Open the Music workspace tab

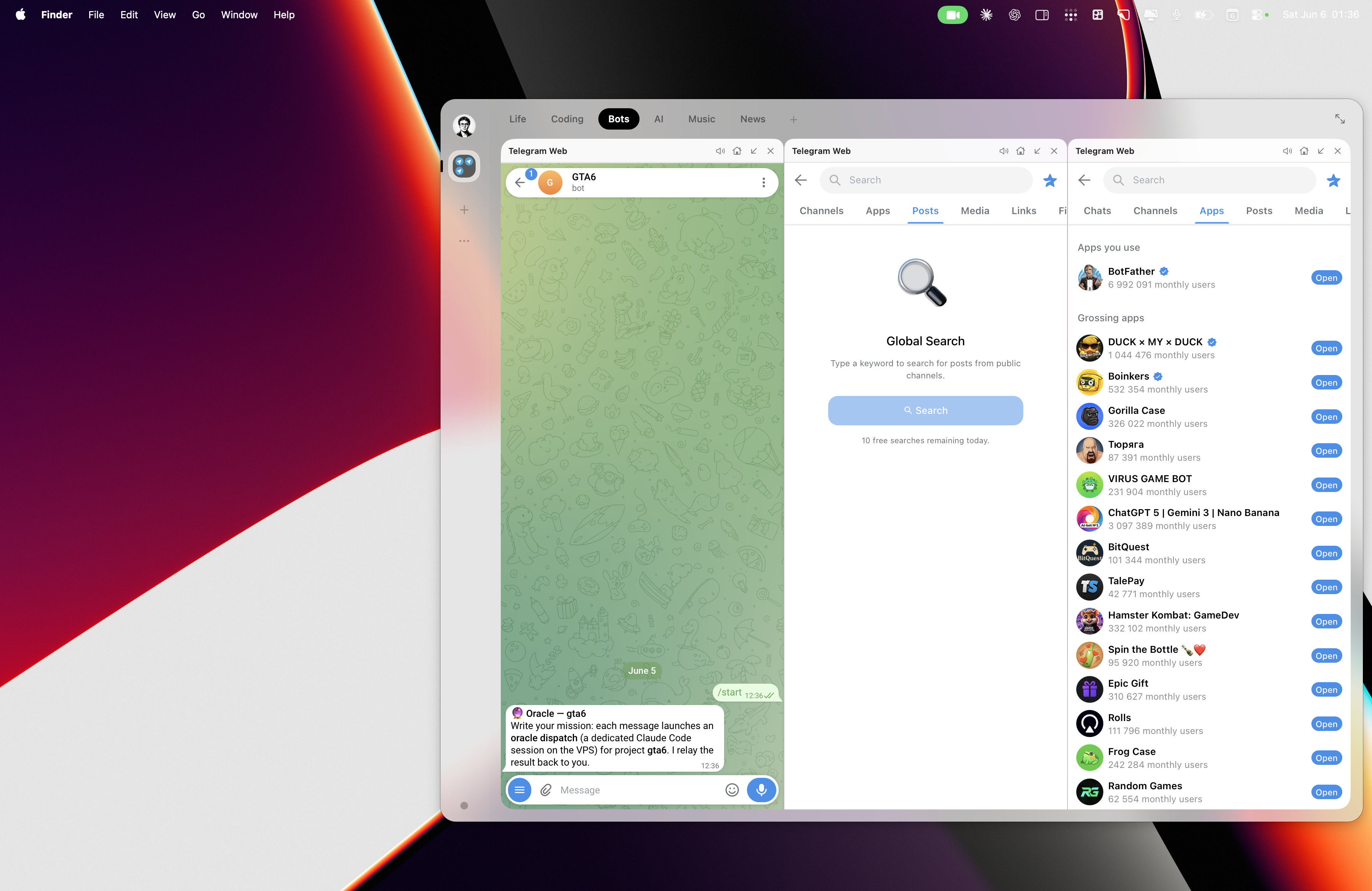701,119
